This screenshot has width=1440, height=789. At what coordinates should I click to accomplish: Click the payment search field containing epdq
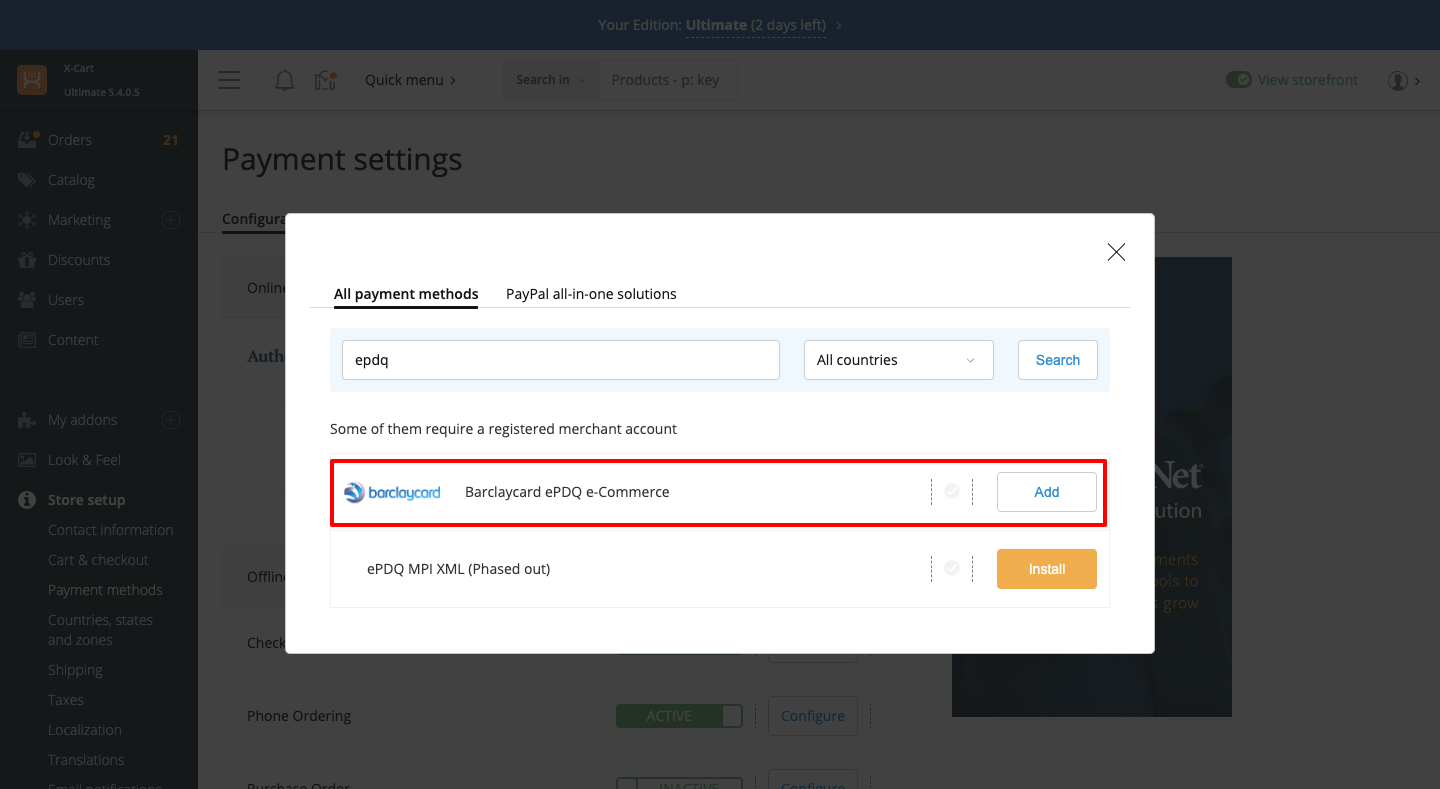click(x=560, y=360)
